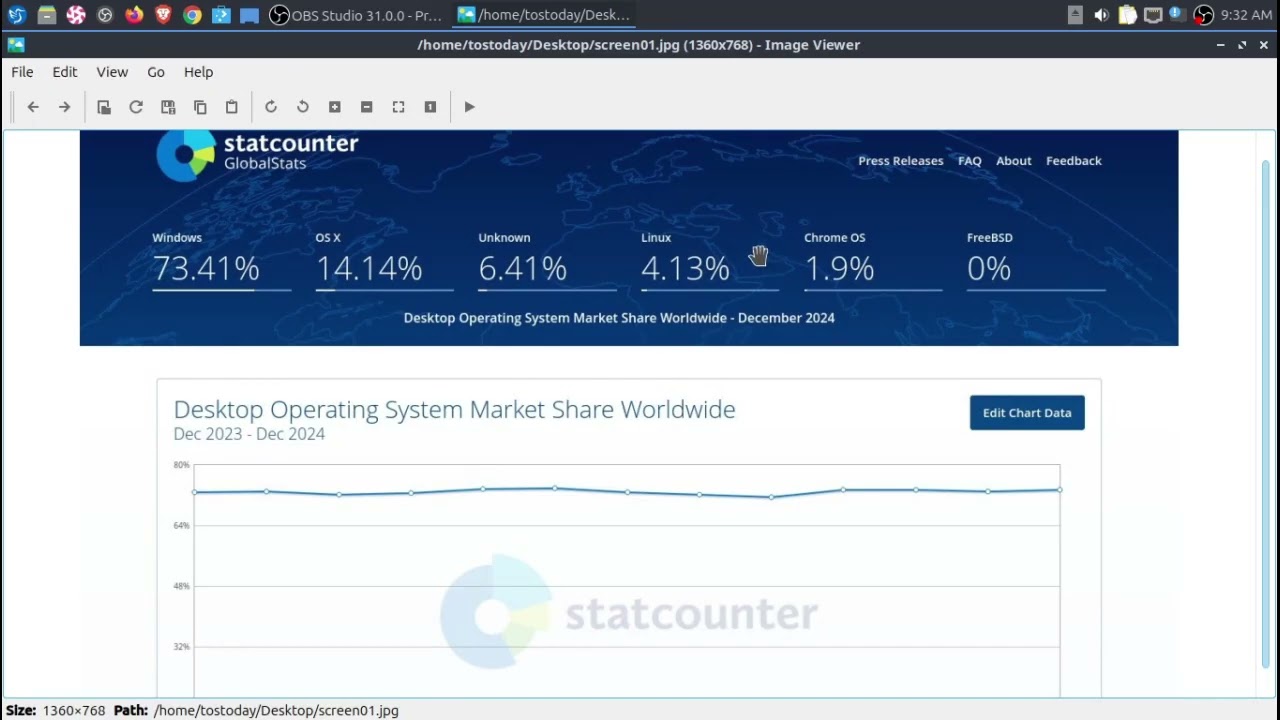Open the clipboard manager tray icon
The image size is (1280, 720).
click(1127, 15)
